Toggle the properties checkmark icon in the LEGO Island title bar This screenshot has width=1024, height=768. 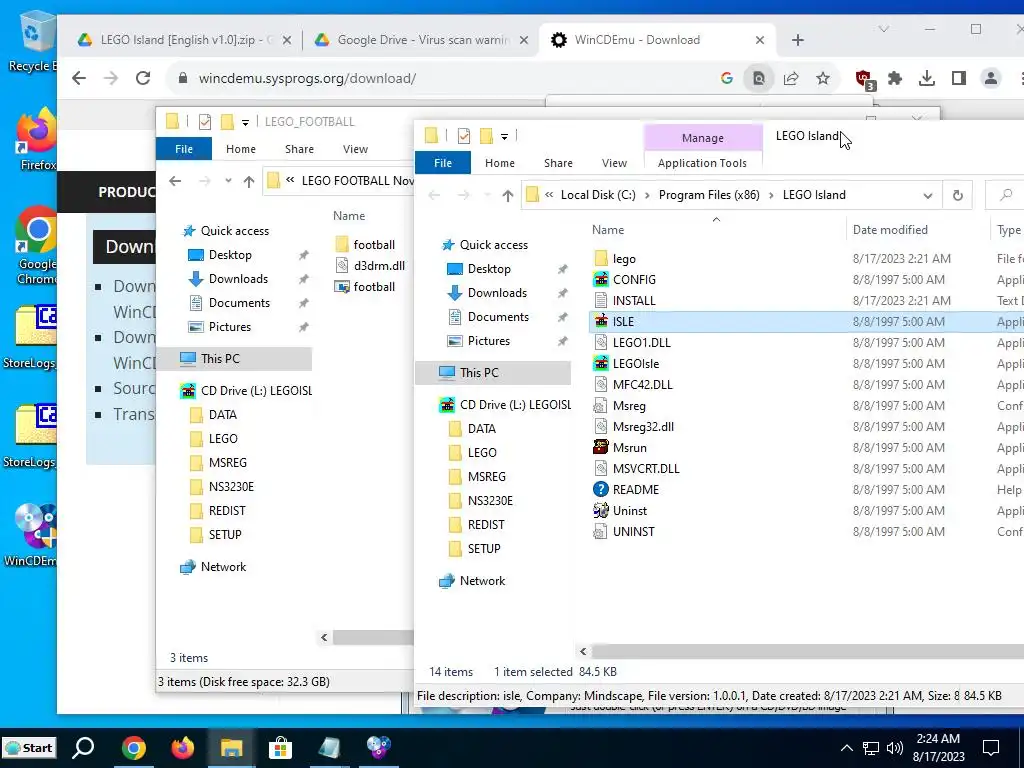(x=464, y=136)
